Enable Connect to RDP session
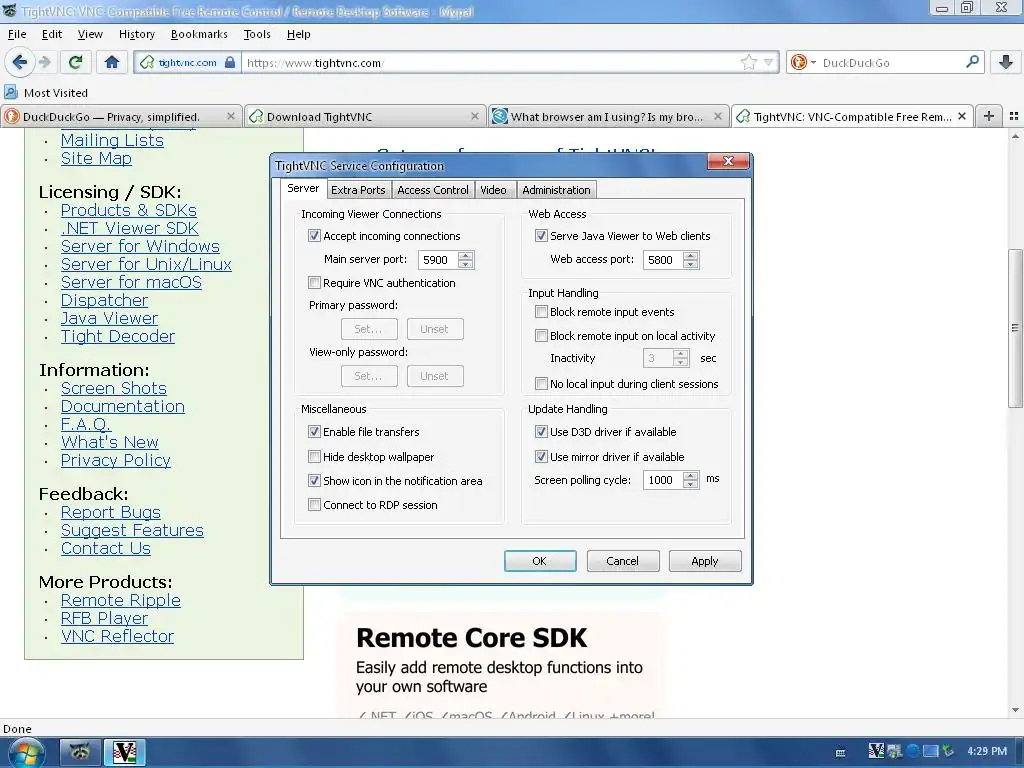 [314, 505]
